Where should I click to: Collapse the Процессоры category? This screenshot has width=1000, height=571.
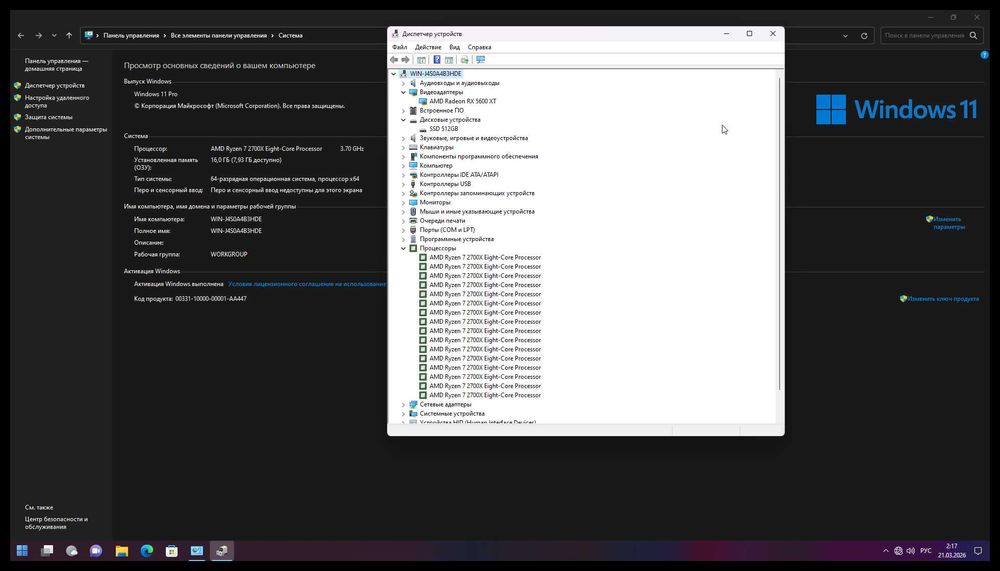pos(403,248)
